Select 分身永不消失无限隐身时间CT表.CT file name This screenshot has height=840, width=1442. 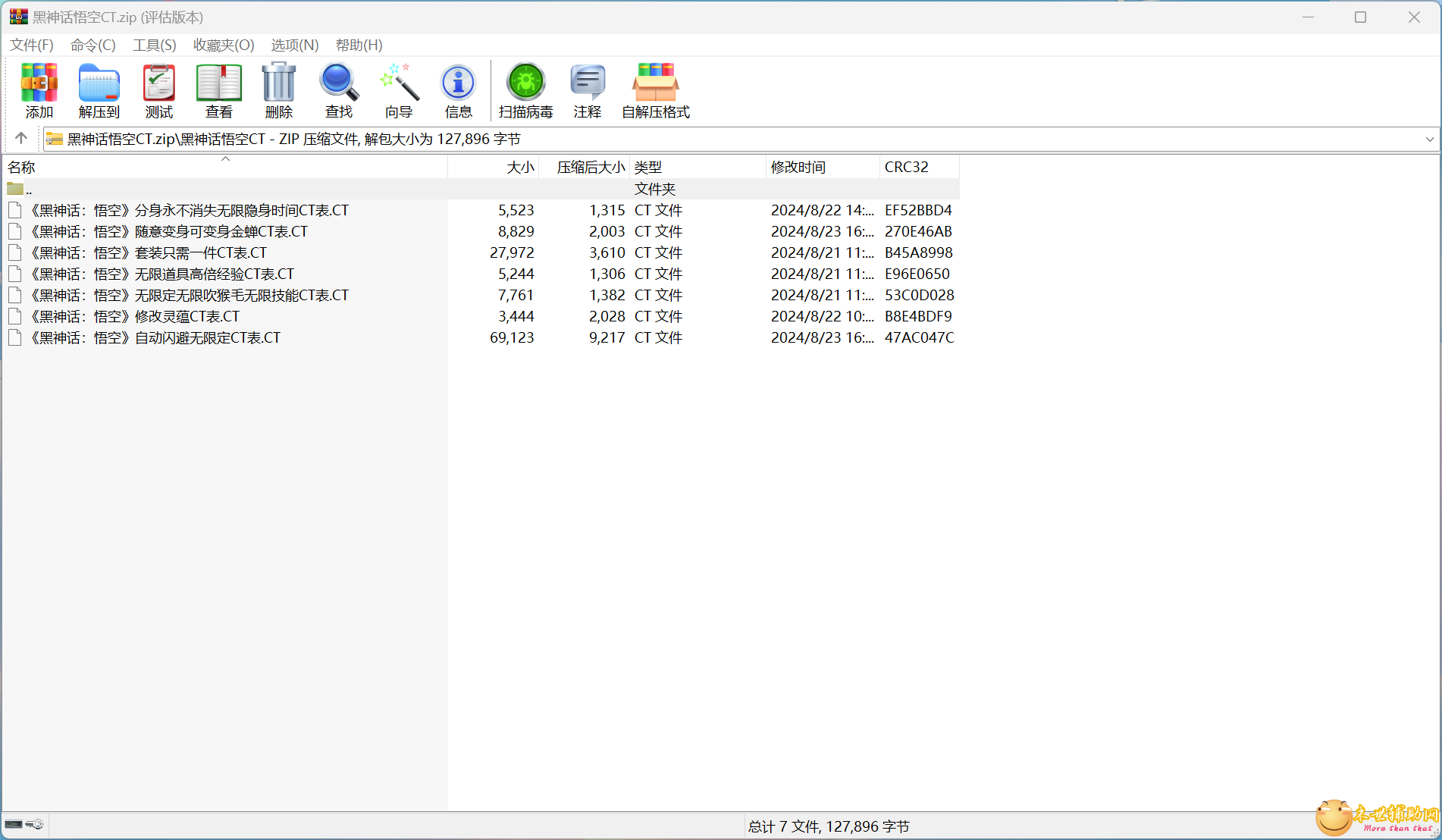(188, 210)
